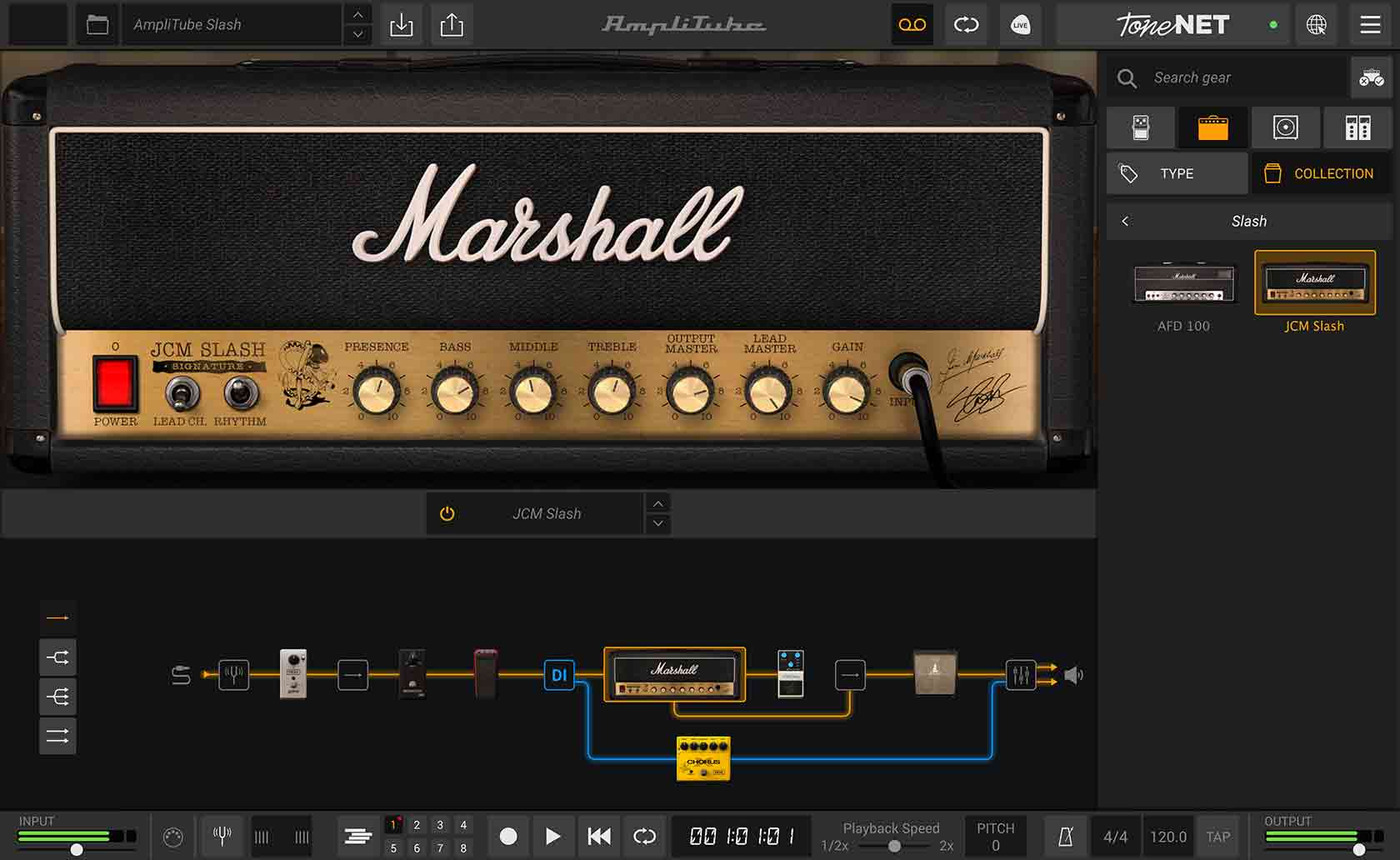Toggle the loop playback button
1400x860 pixels.
tap(644, 836)
